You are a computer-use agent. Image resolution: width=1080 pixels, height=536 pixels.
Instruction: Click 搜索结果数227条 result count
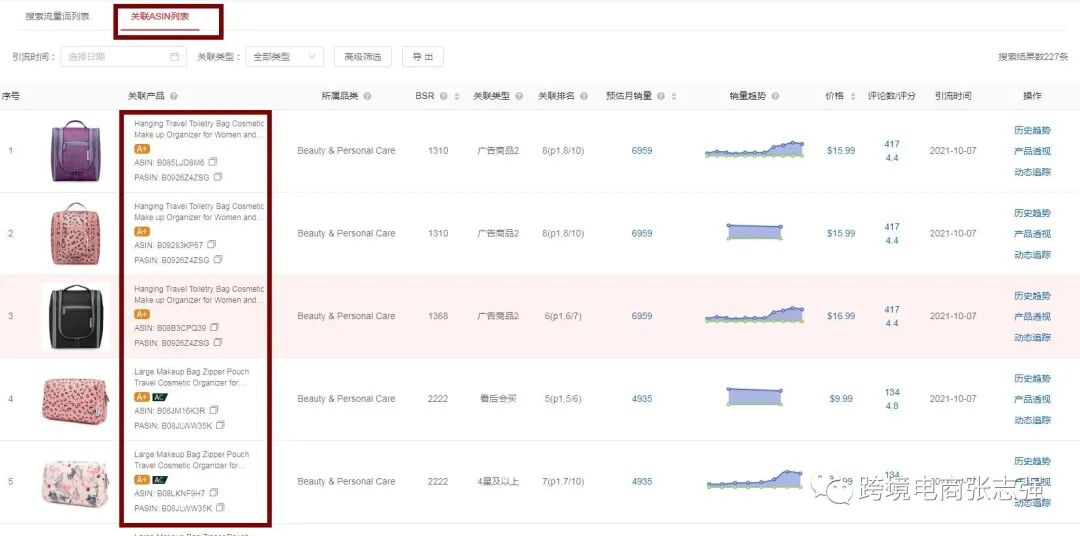coord(1033,57)
